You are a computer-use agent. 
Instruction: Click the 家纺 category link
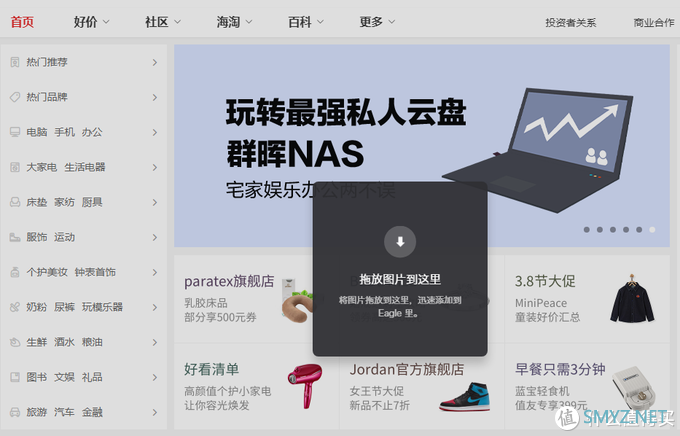pyautogui.click(x=65, y=202)
